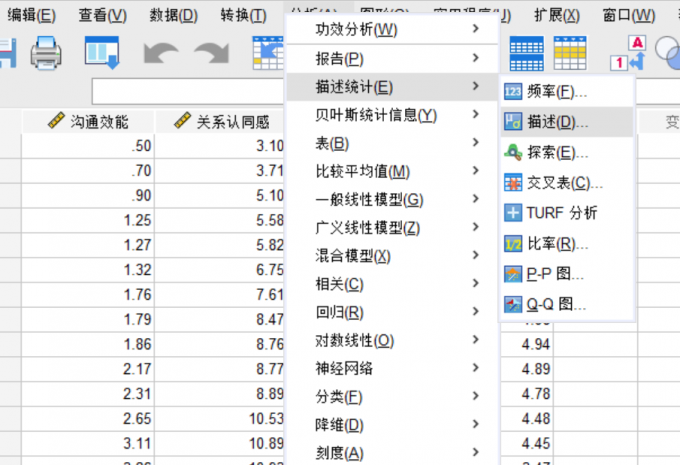Click the cell containing 4.94
680x465 pixels.
(x=526, y=344)
